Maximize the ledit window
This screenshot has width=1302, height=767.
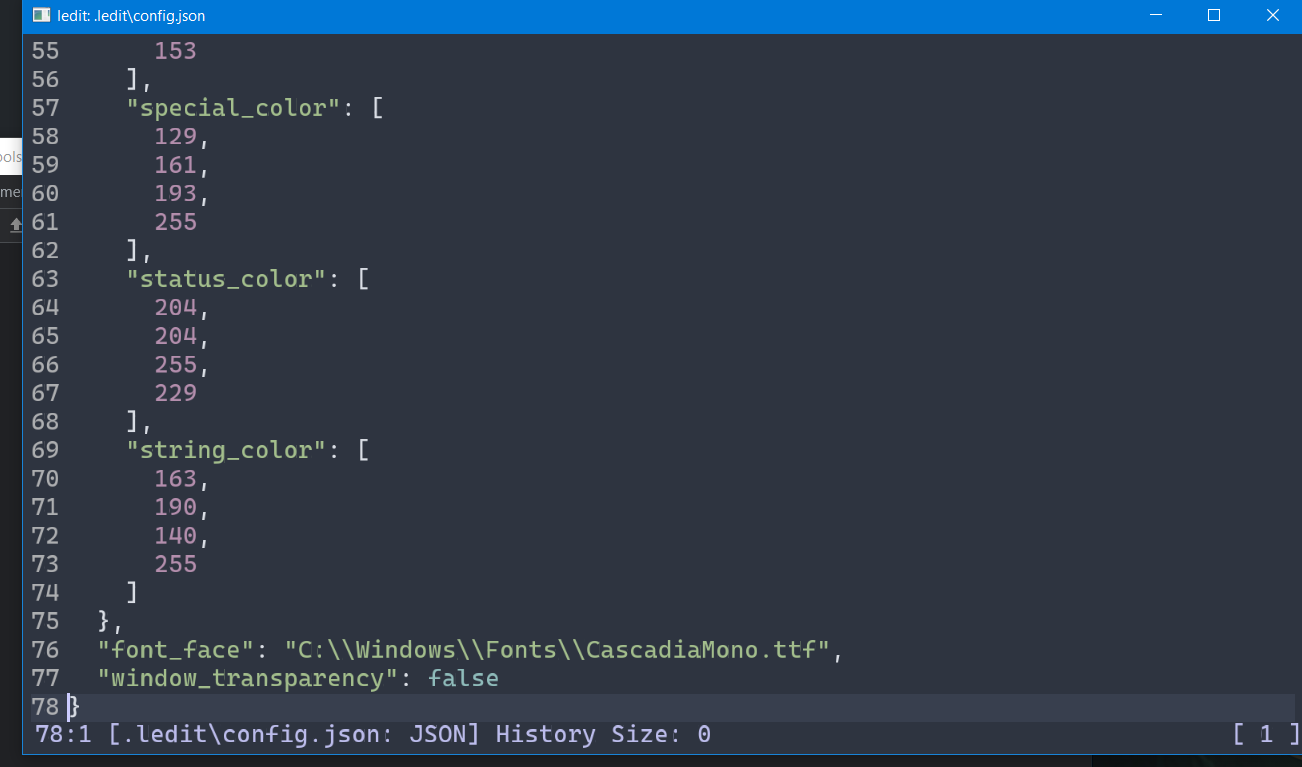coord(1214,15)
